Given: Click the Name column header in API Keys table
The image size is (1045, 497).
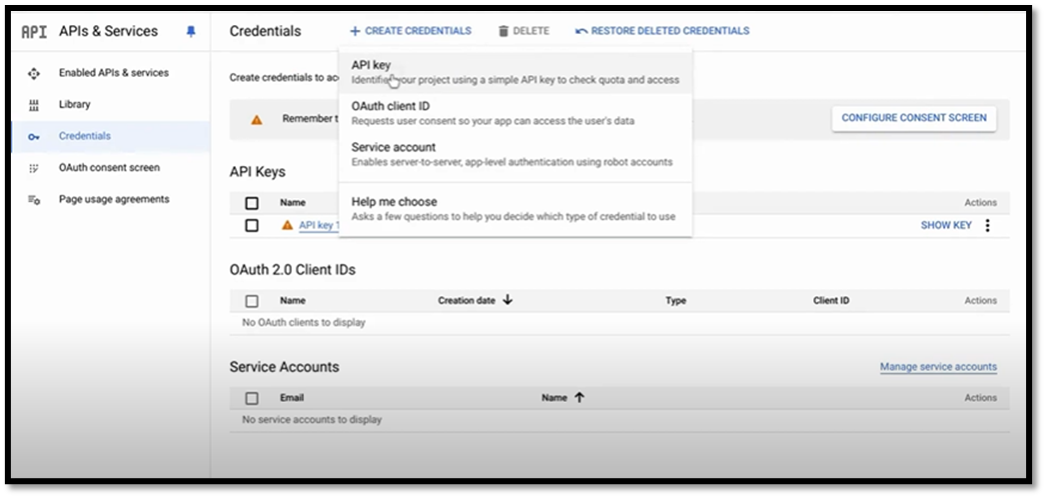Looking at the screenshot, I should click(293, 203).
